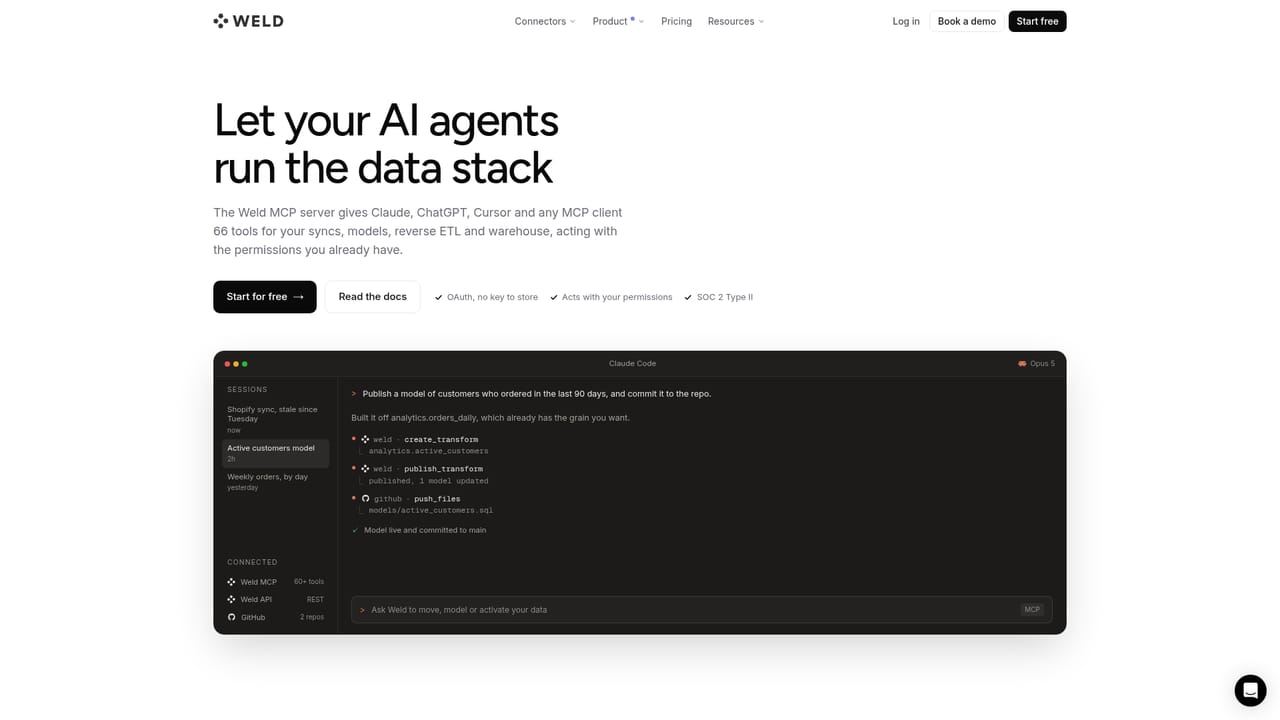
Task: Expand the Resources dropdown
Action: (736, 21)
